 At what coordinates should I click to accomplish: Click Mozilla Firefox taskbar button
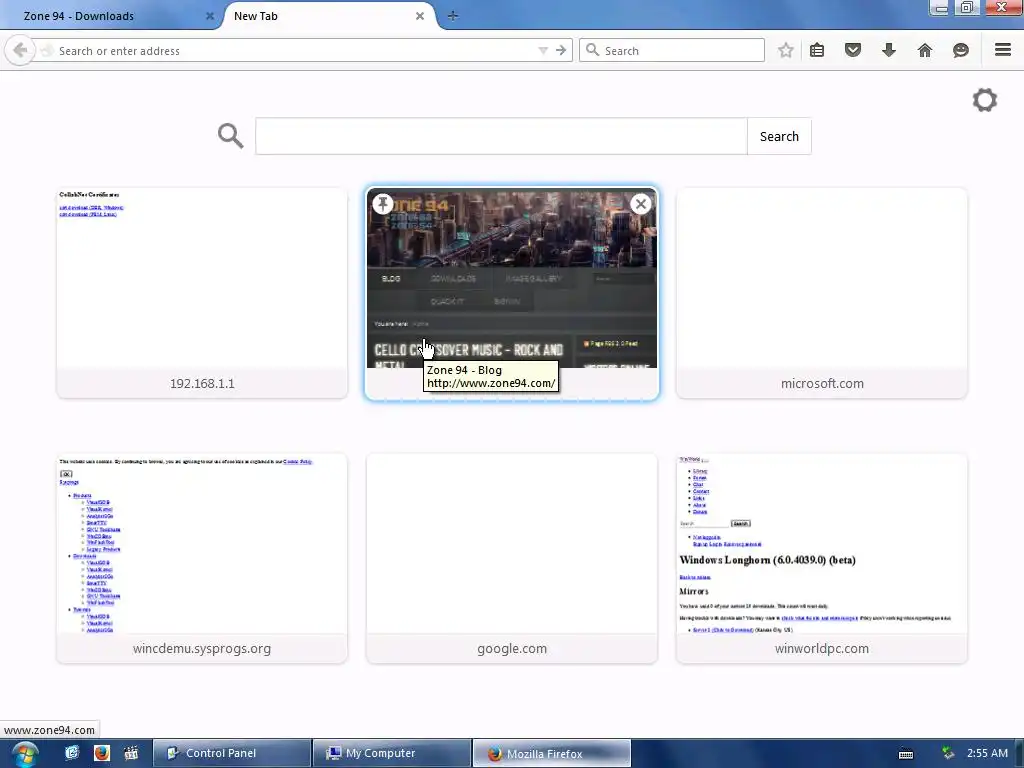552,753
